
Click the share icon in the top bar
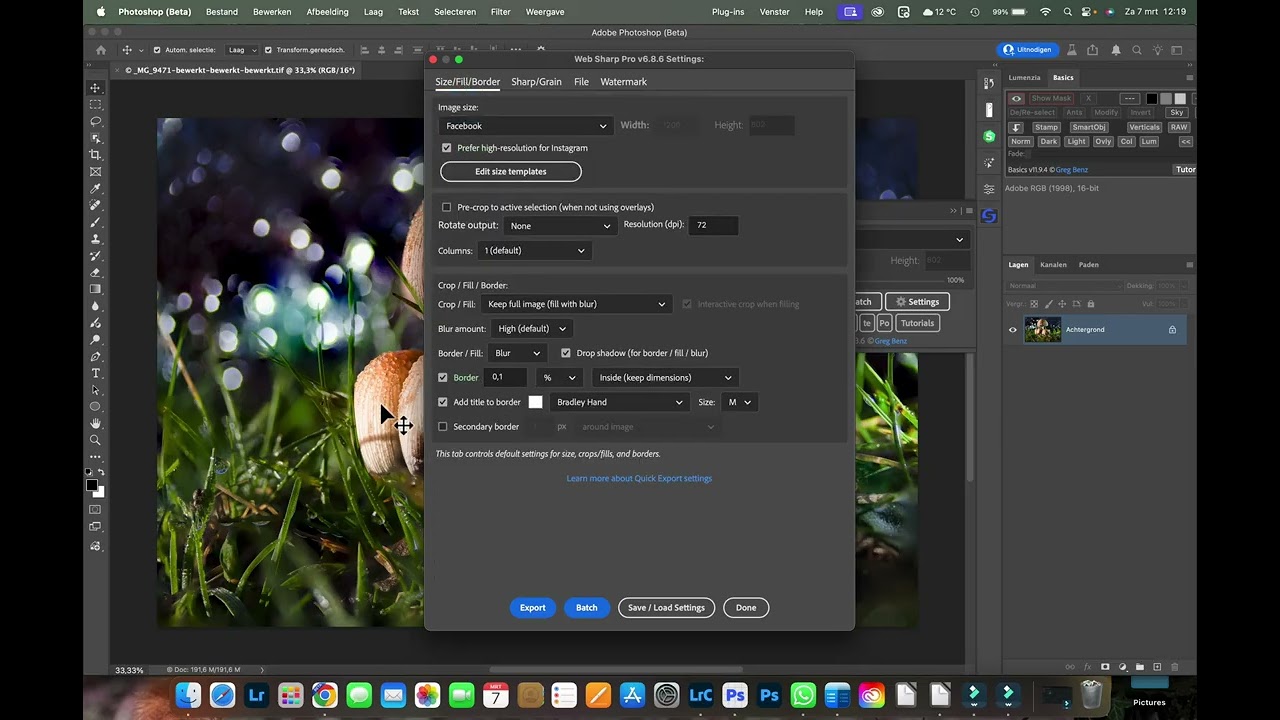point(1092,50)
